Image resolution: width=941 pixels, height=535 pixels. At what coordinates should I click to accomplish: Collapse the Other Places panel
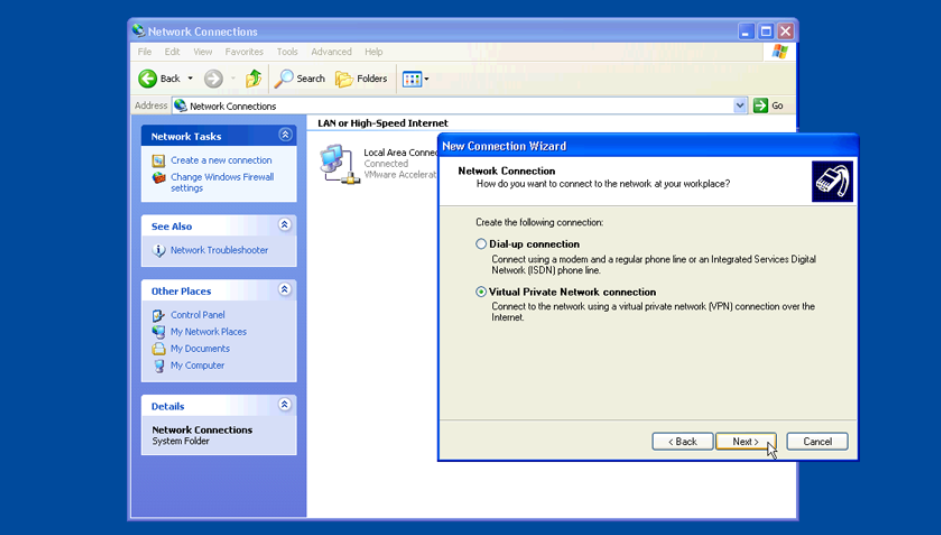(x=285, y=289)
